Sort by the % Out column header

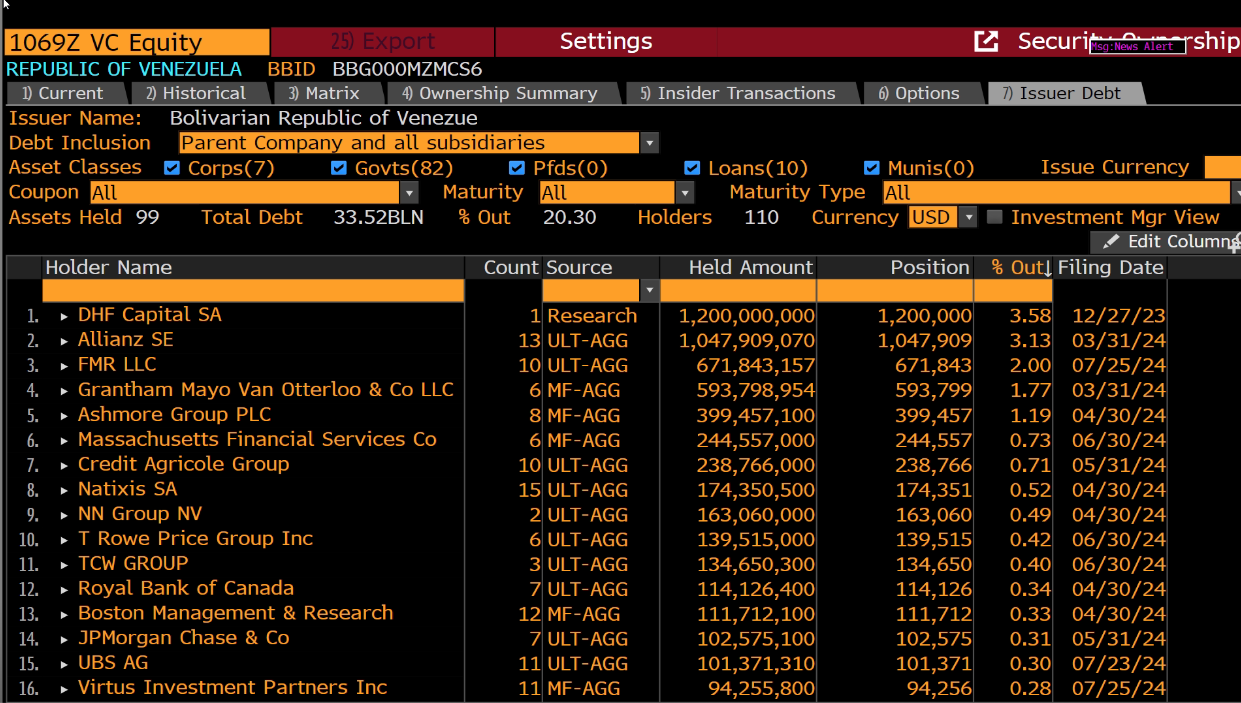click(x=1014, y=267)
